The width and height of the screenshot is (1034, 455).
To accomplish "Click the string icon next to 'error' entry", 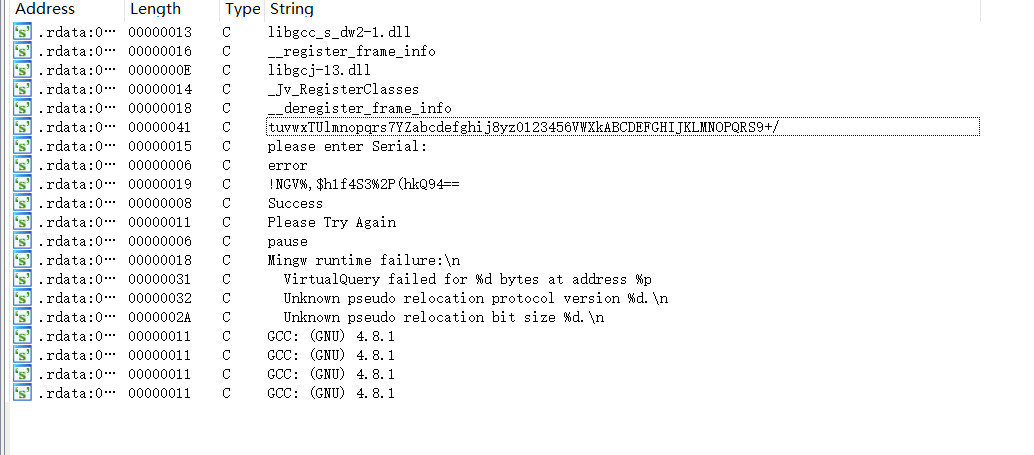I will point(22,165).
